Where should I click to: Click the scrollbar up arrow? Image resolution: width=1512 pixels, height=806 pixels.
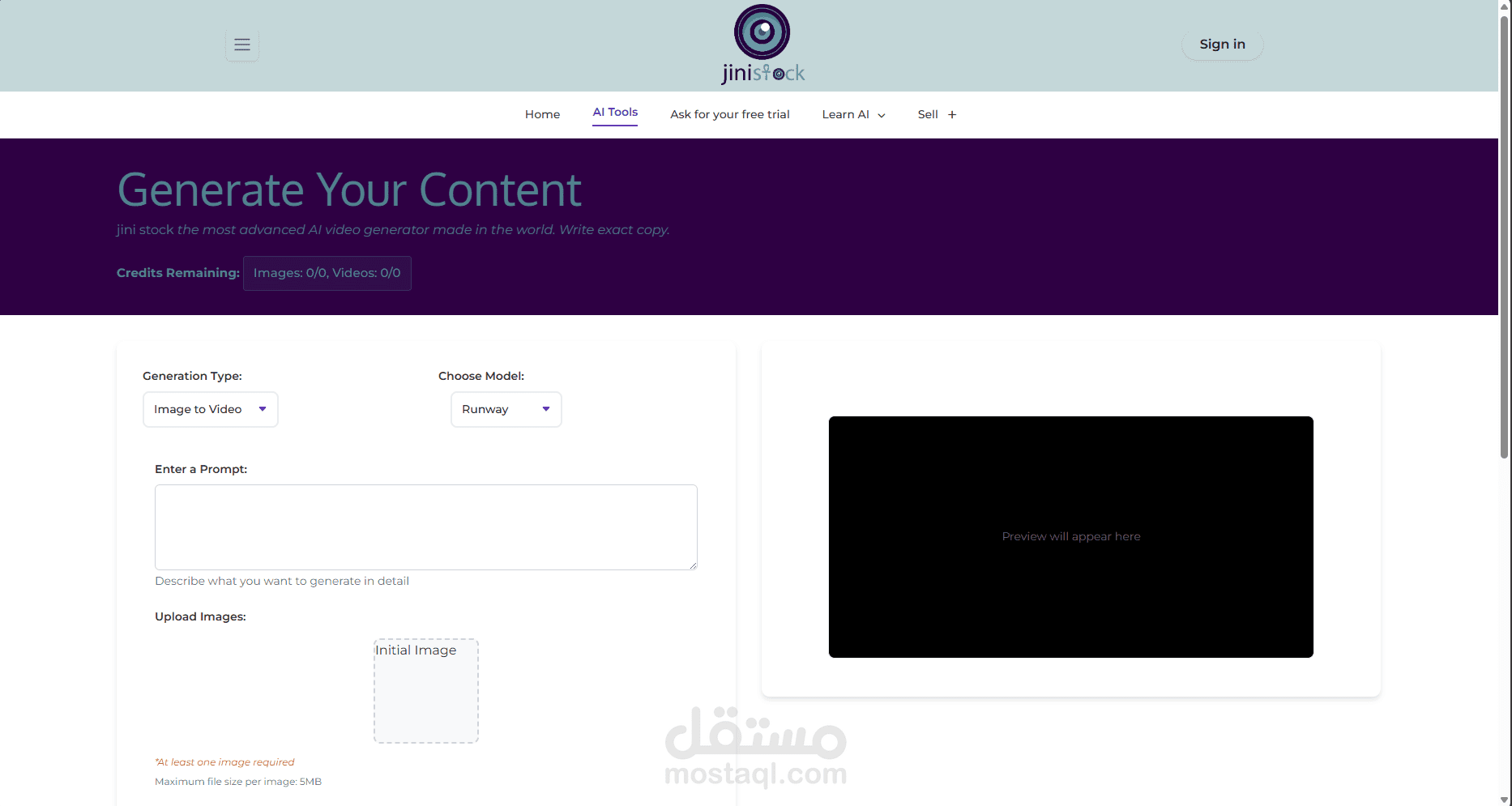(1504, 6)
